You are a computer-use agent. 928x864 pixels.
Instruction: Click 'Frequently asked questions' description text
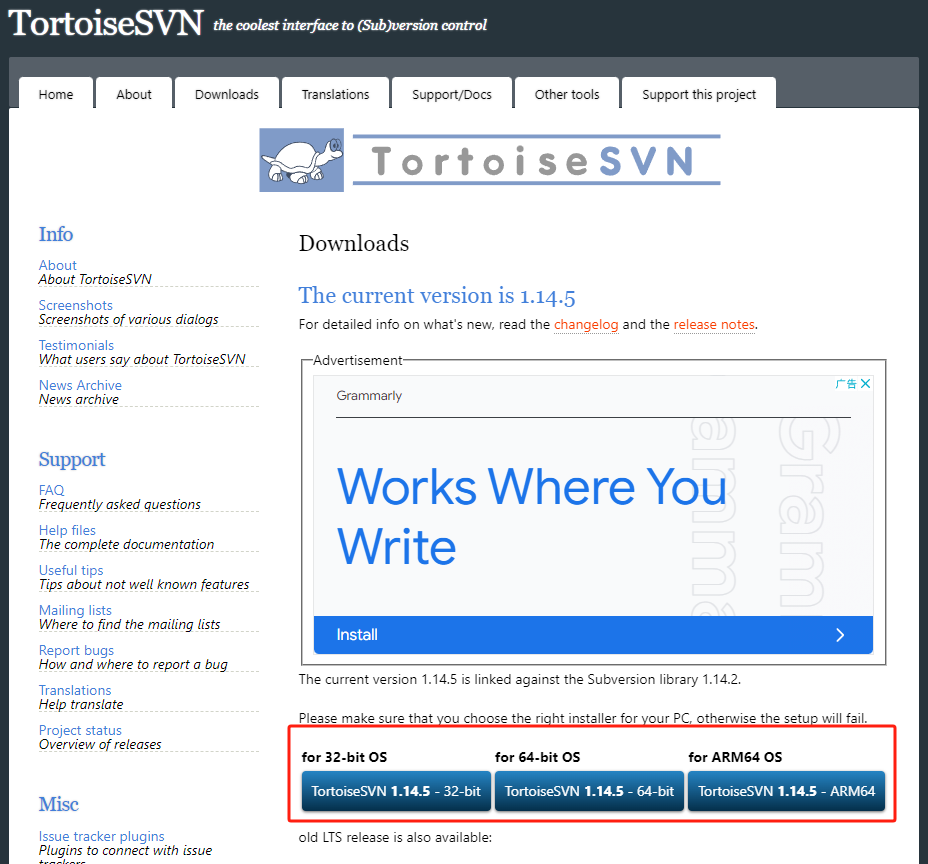tap(120, 504)
